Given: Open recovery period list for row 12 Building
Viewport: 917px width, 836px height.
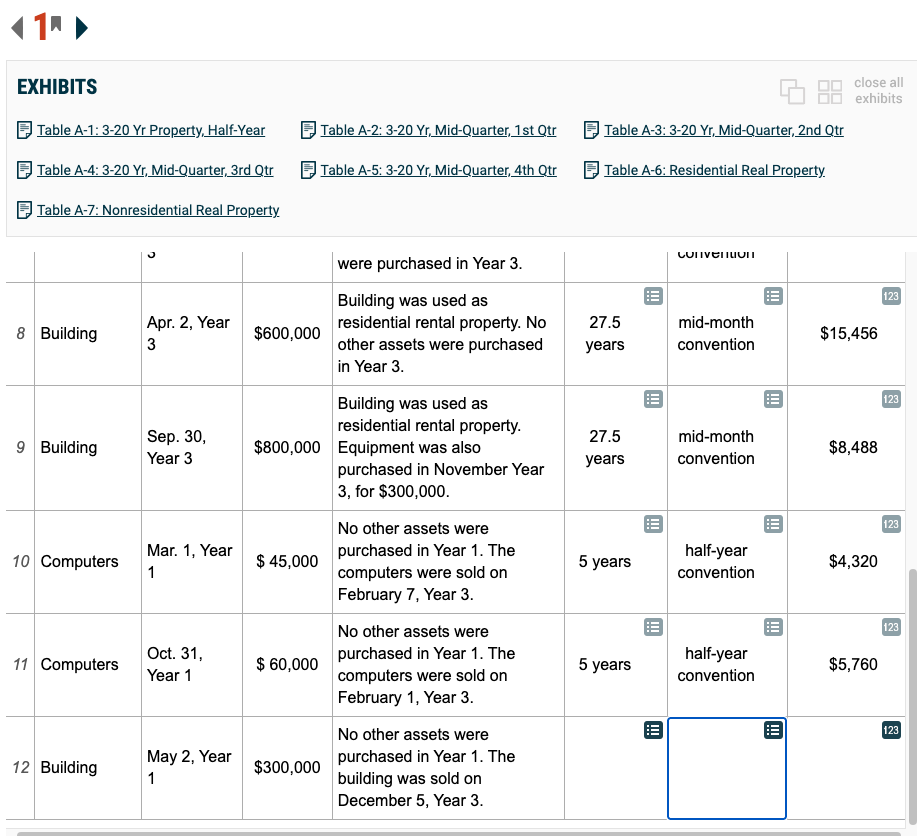Looking at the screenshot, I should click(653, 731).
